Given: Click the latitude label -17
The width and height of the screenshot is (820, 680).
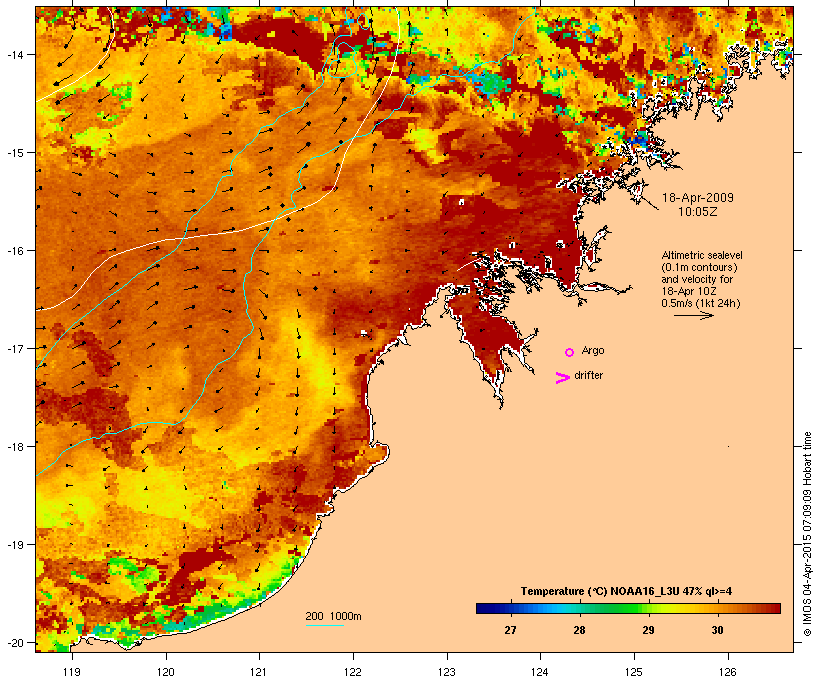Looking at the screenshot, I should coord(15,348).
